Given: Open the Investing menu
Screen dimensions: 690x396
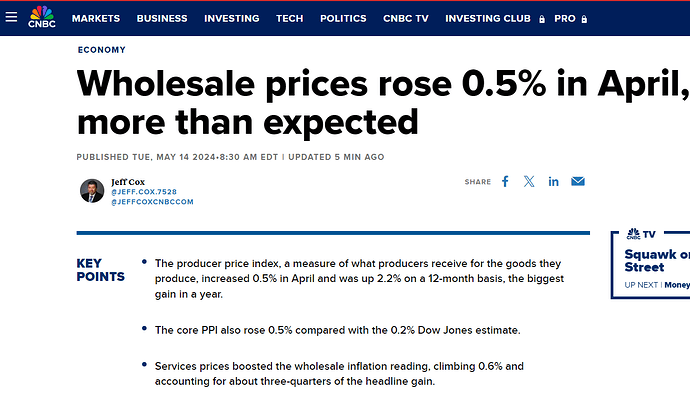Looking at the screenshot, I should [231, 18].
